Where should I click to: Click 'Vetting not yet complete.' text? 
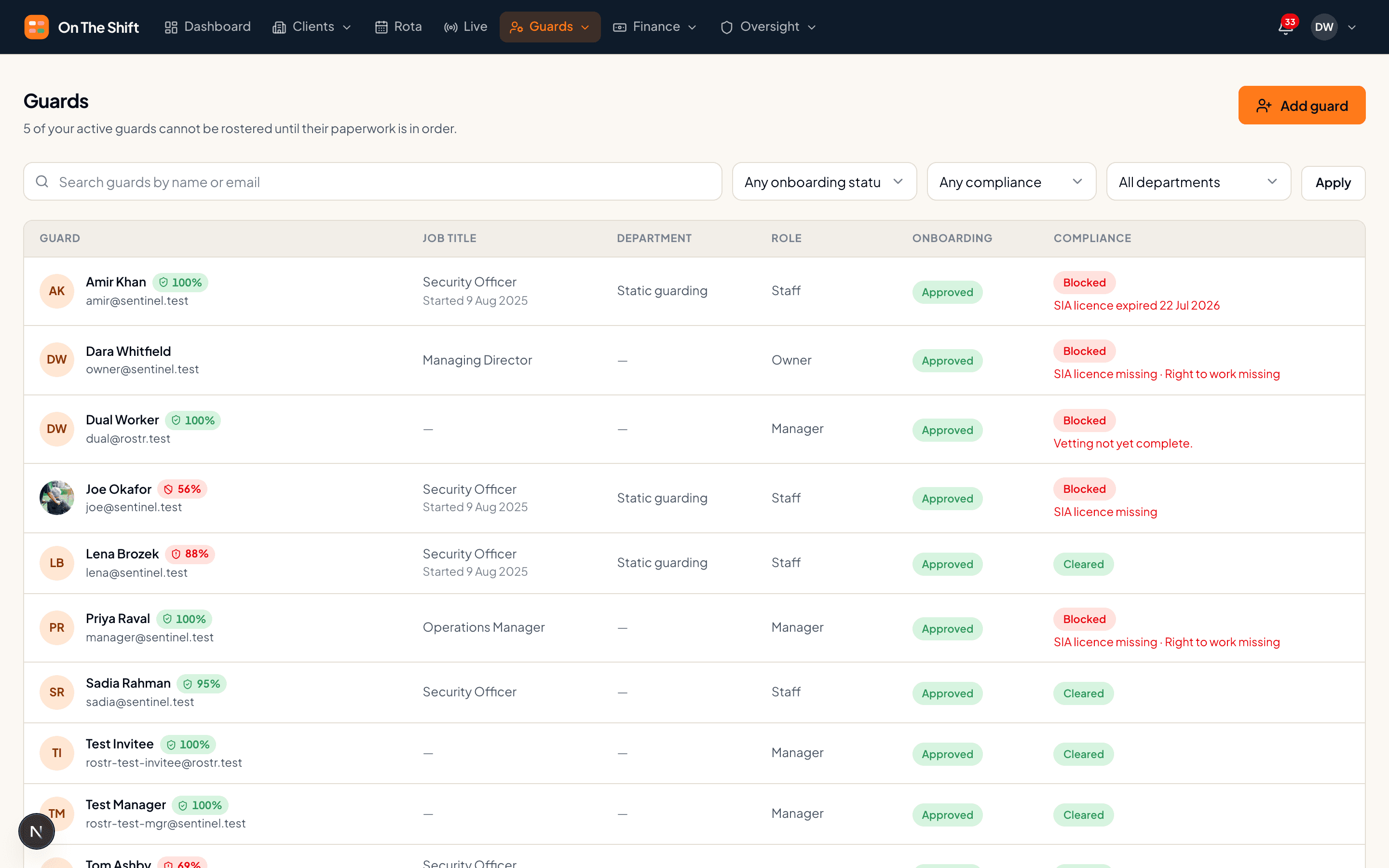pos(1123,443)
